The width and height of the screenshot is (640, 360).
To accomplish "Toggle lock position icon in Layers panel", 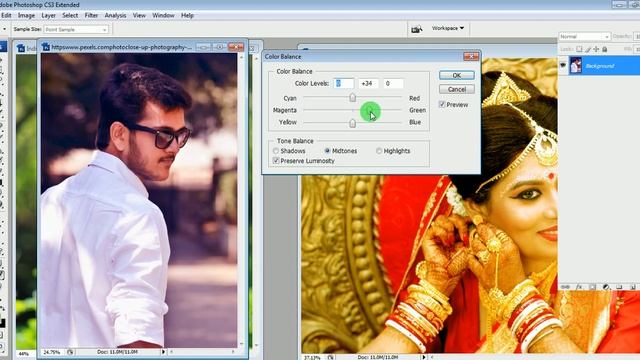I will click(596, 49).
